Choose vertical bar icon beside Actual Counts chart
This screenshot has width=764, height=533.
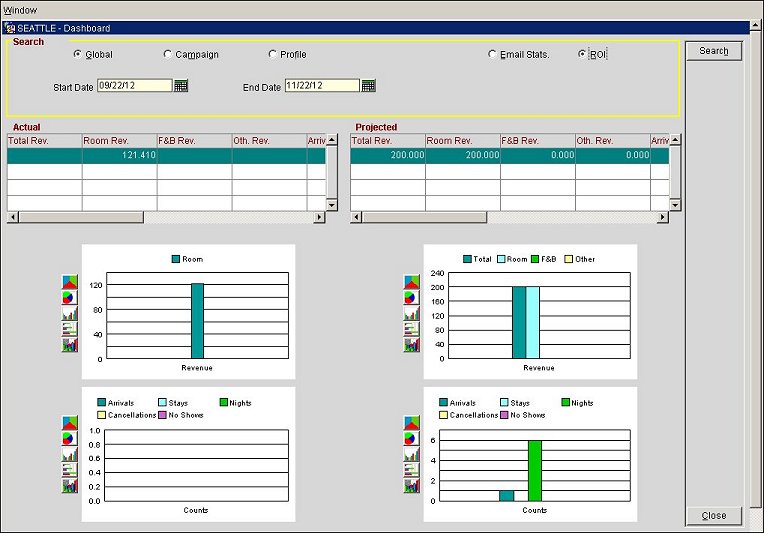tap(70, 454)
